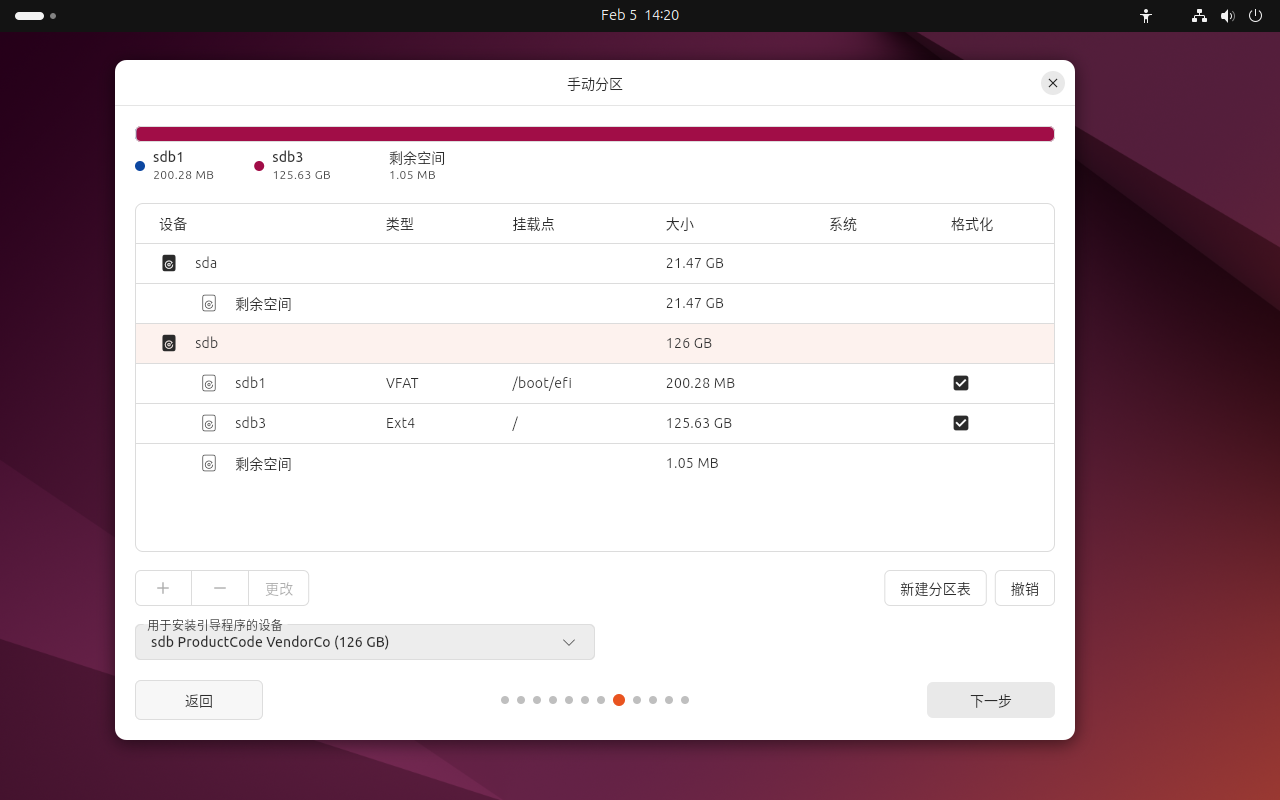Click the sda disk drive icon
1280x800 pixels.
point(169,263)
